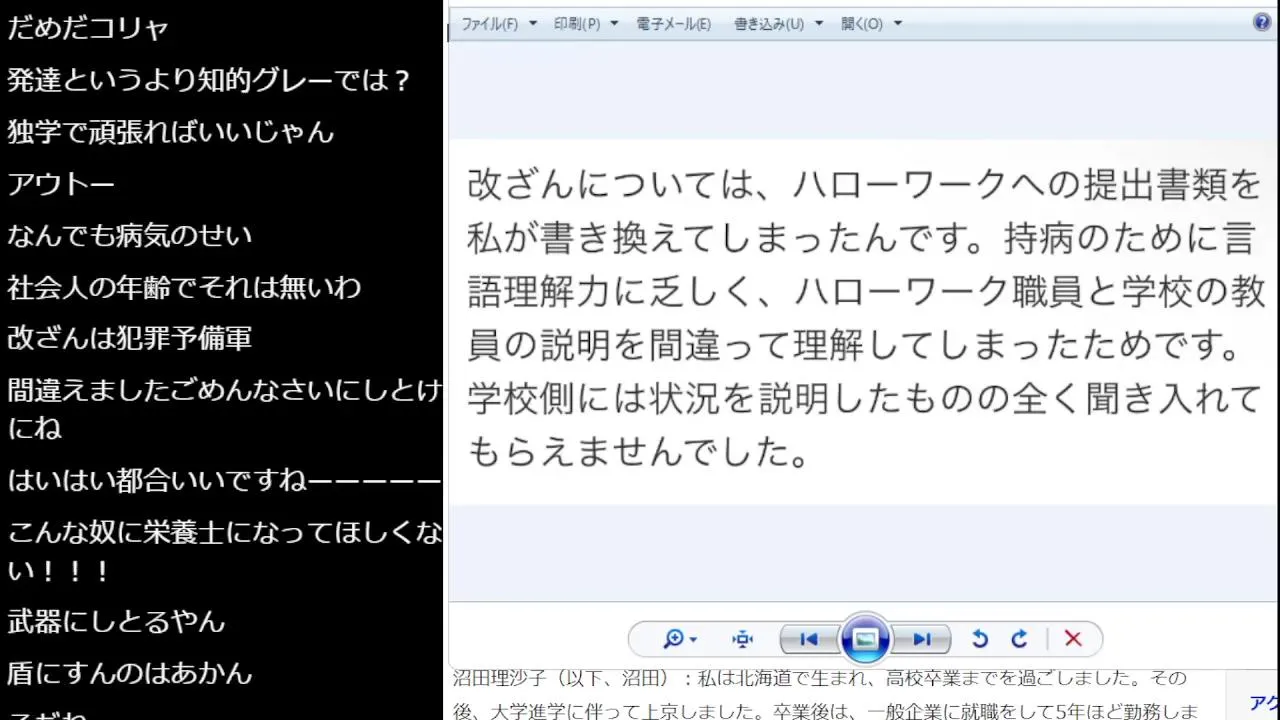
Task: Expand the 印刷(P) dropdown arrow
Action: 614,24
